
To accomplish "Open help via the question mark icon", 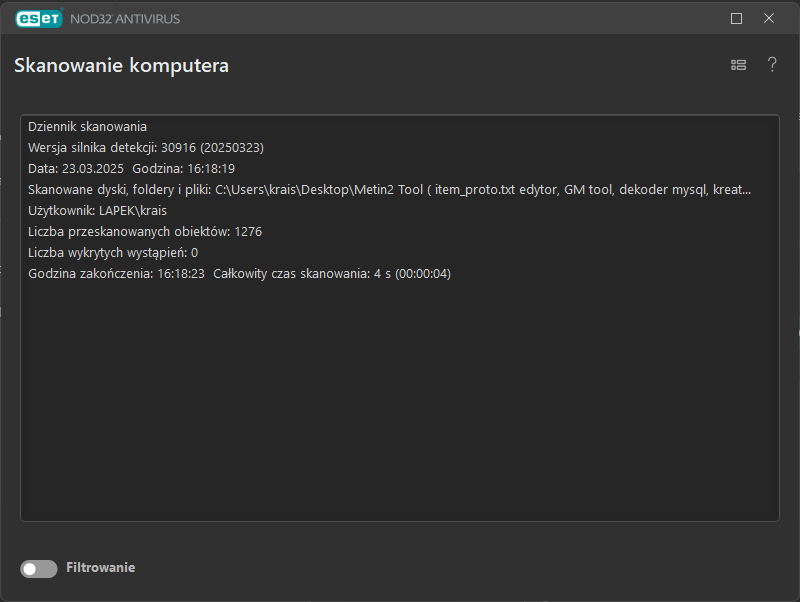I will point(772,65).
